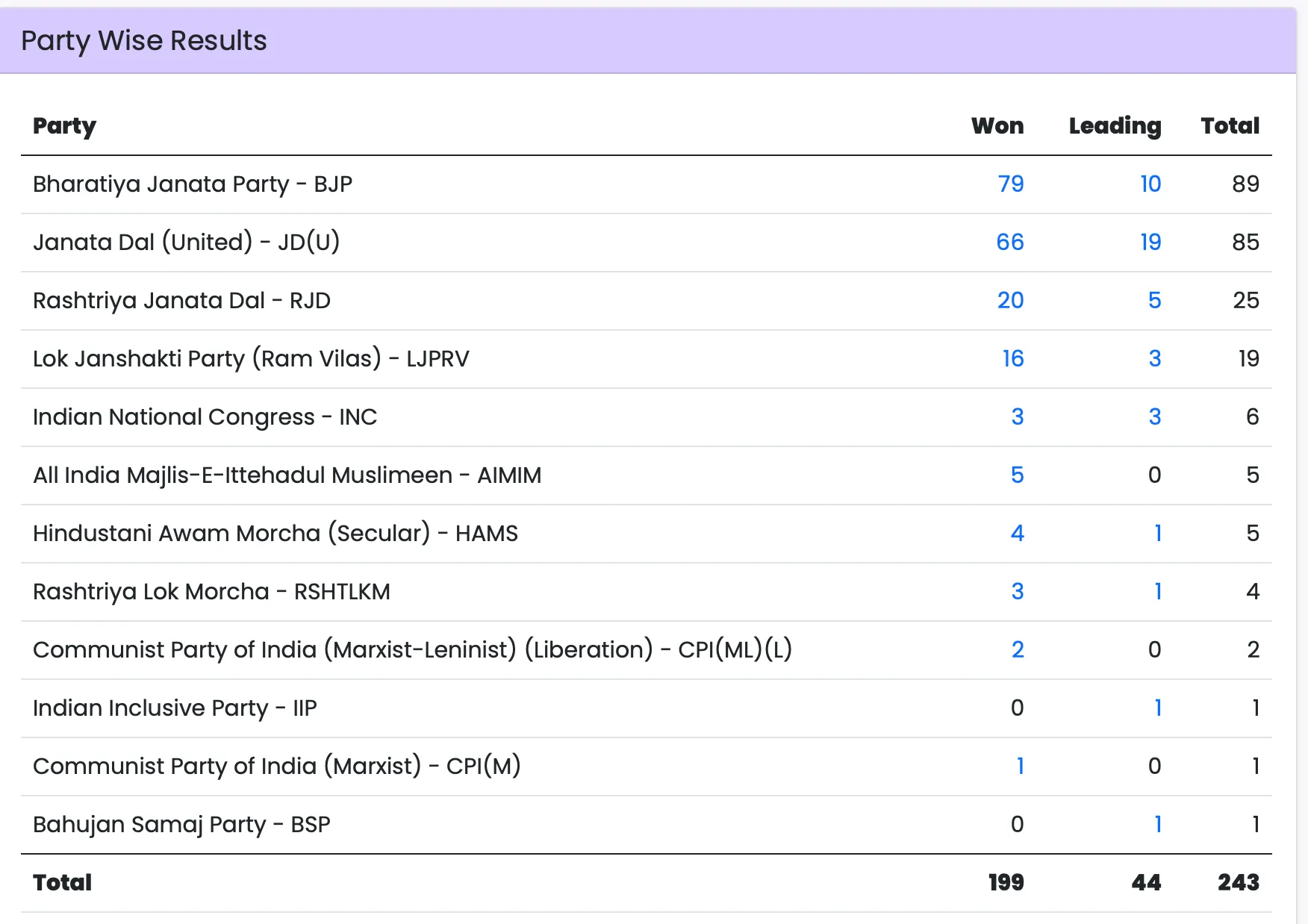Viewport: 1308px width, 924px height.
Task: Select the Bharatiya Janata Party row
Action: click(193, 184)
